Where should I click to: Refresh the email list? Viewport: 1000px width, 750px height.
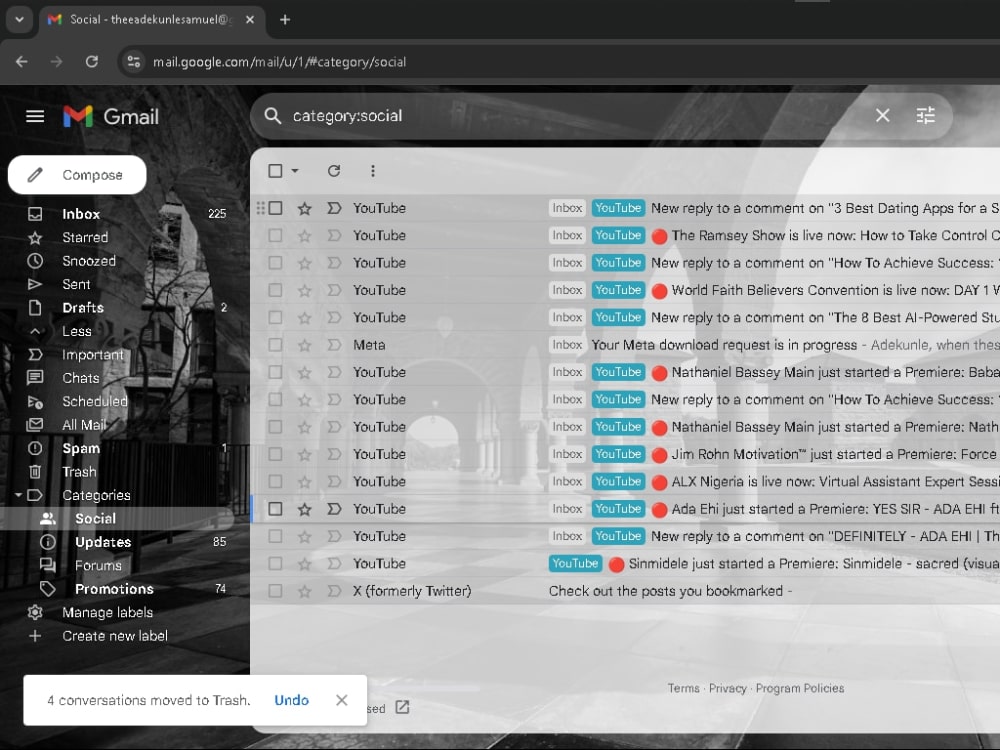pyautogui.click(x=334, y=171)
